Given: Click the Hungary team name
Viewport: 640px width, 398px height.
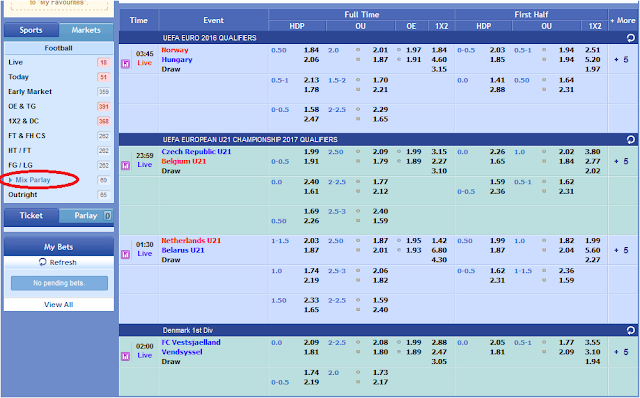Looking at the screenshot, I should coord(177,60).
